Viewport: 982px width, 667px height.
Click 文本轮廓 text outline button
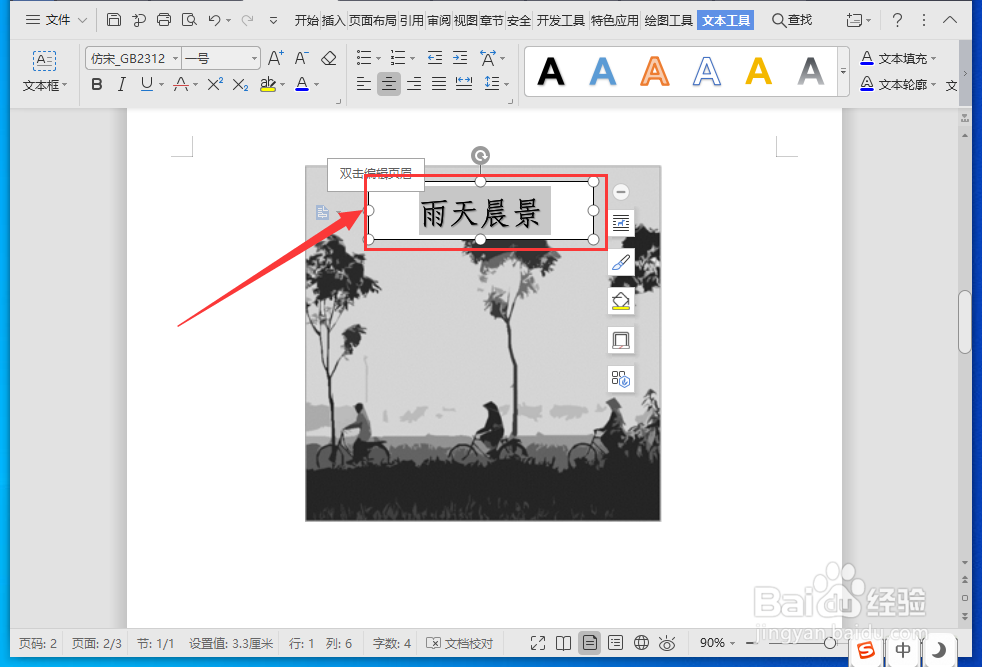click(x=898, y=84)
